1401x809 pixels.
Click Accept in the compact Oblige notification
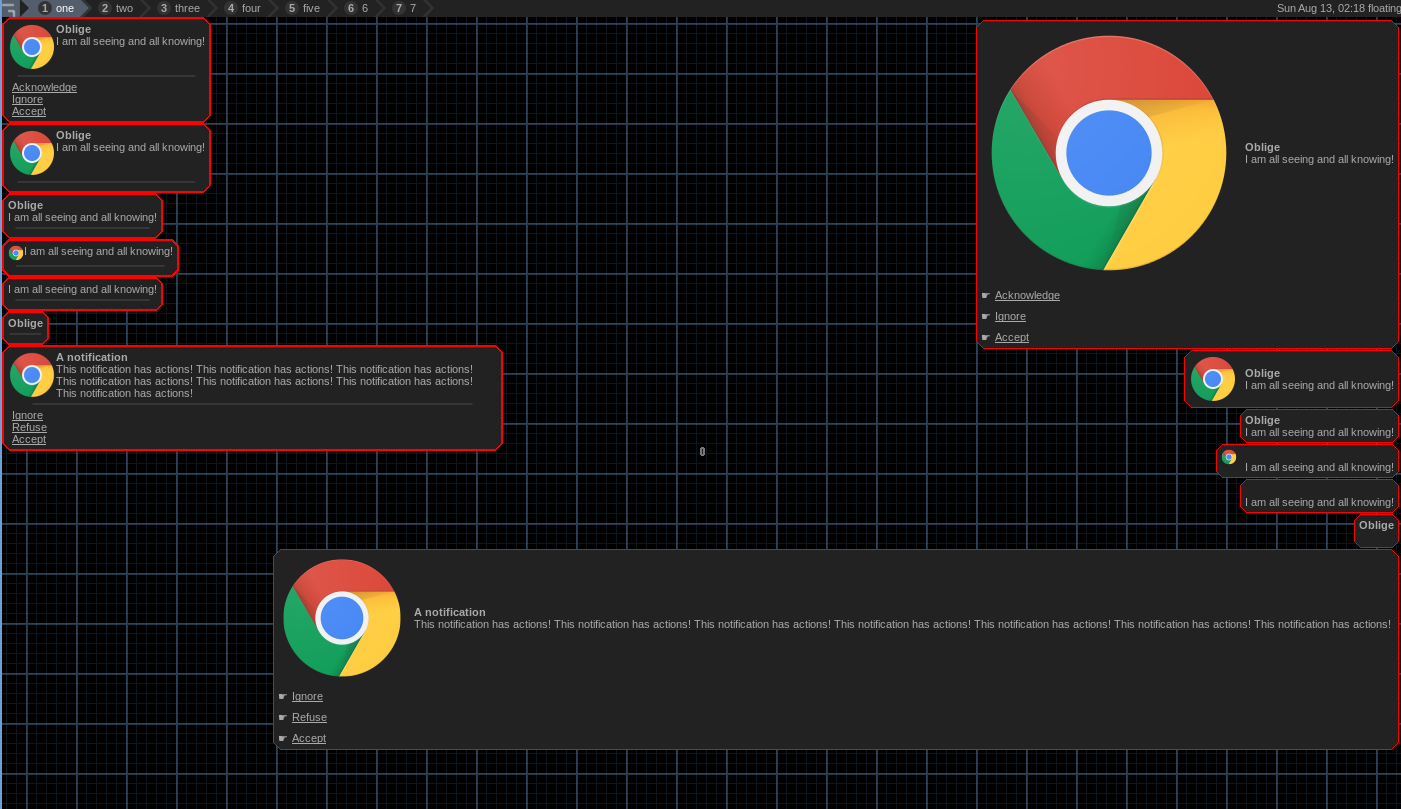[29, 111]
